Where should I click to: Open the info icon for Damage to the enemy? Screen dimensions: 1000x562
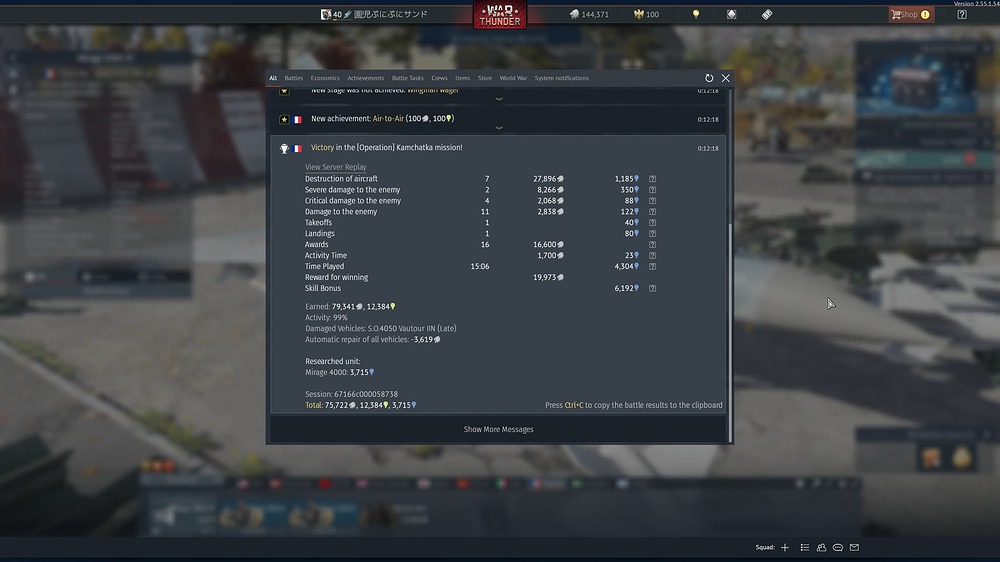click(652, 212)
